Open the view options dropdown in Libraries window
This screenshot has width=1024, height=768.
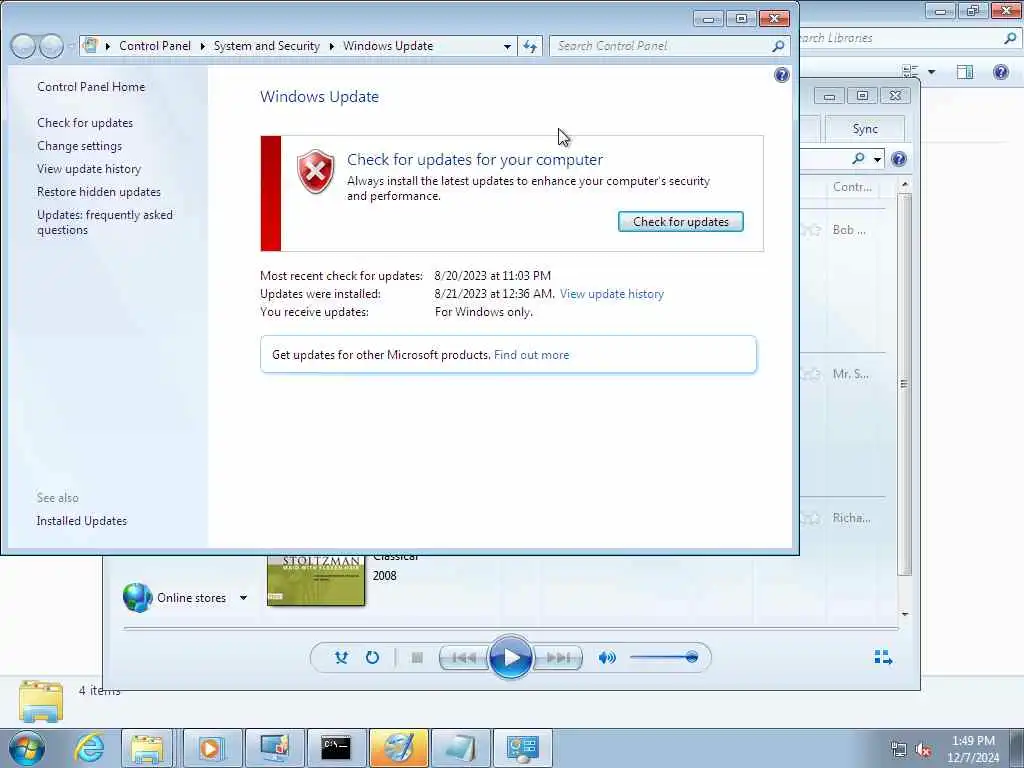932,72
